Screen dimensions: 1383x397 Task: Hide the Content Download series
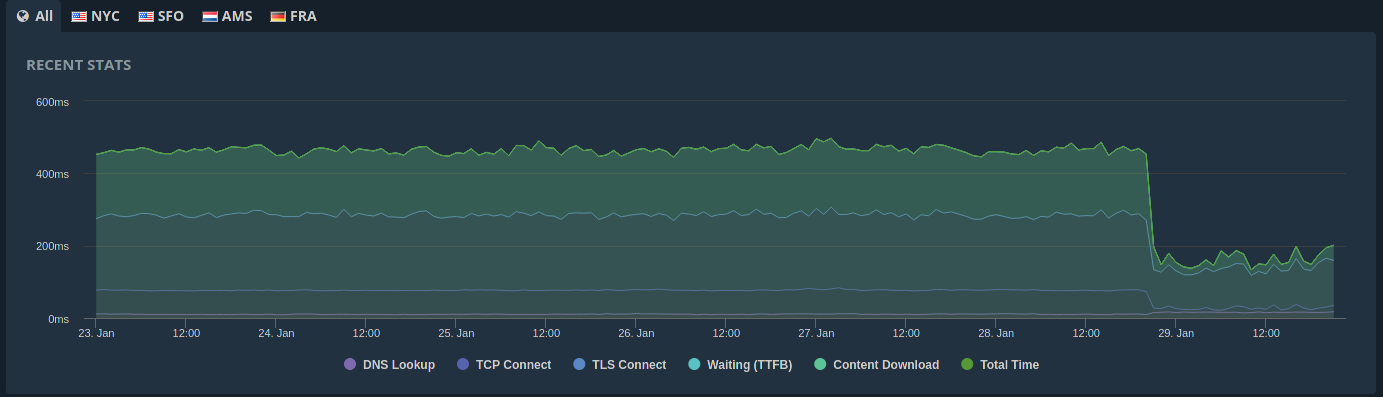(877, 365)
